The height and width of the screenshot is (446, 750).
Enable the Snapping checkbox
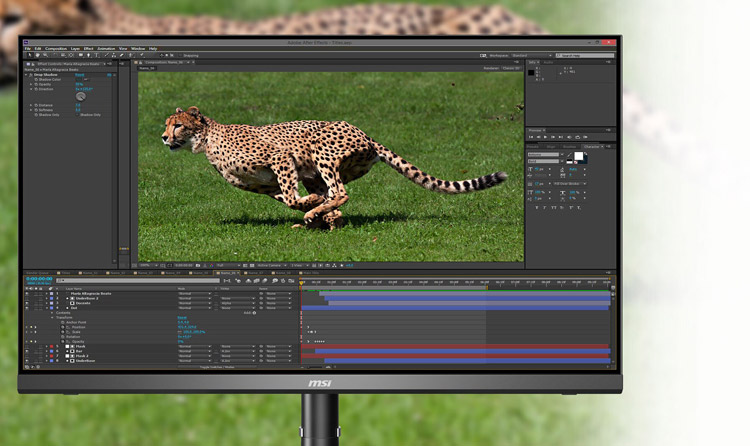tap(178, 55)
